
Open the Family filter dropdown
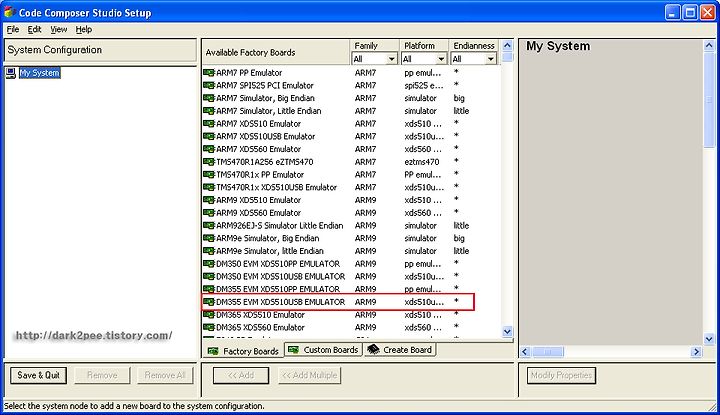[x=392, y=59]
